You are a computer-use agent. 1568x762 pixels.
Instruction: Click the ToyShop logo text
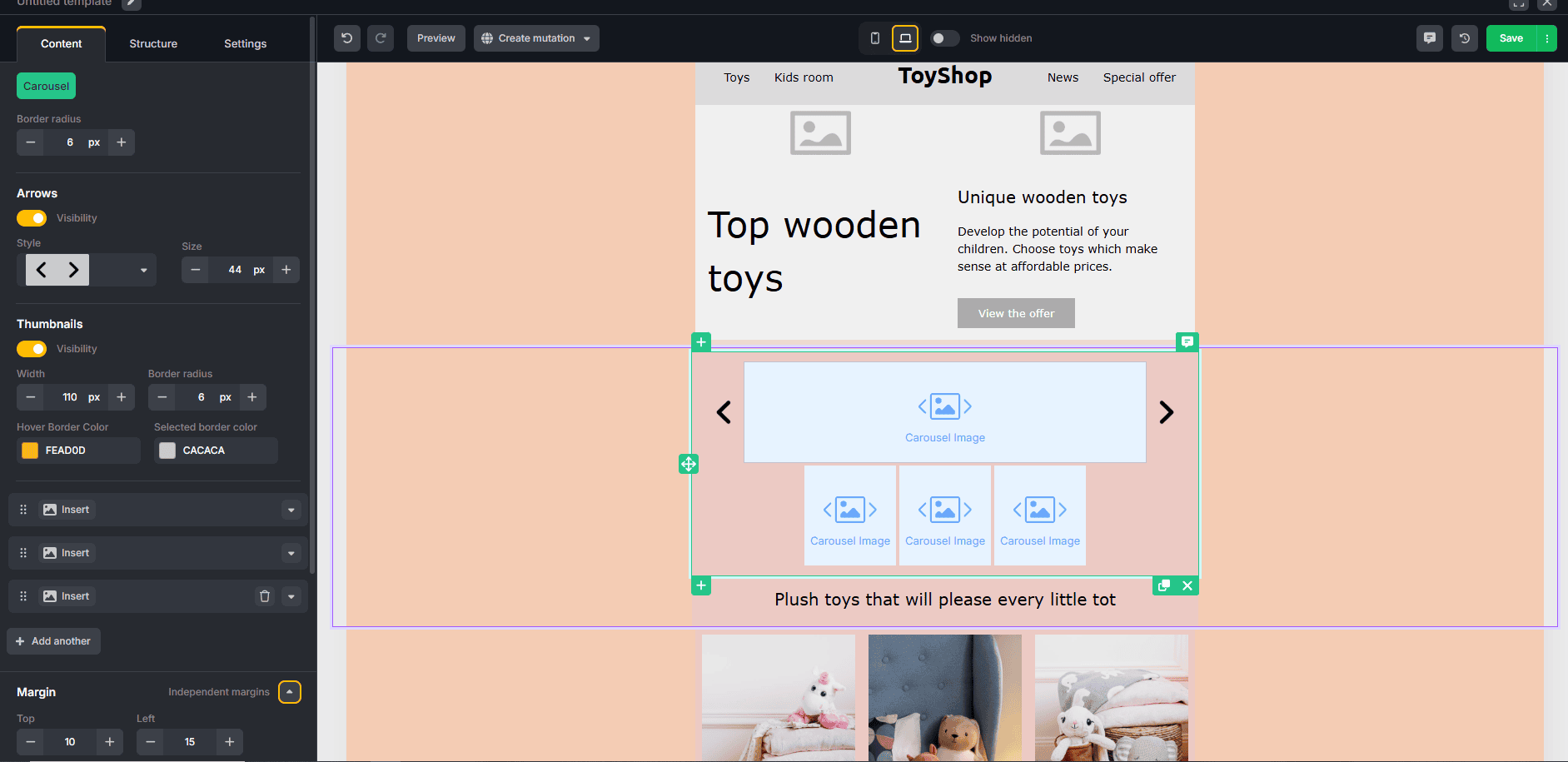point(944,76)
